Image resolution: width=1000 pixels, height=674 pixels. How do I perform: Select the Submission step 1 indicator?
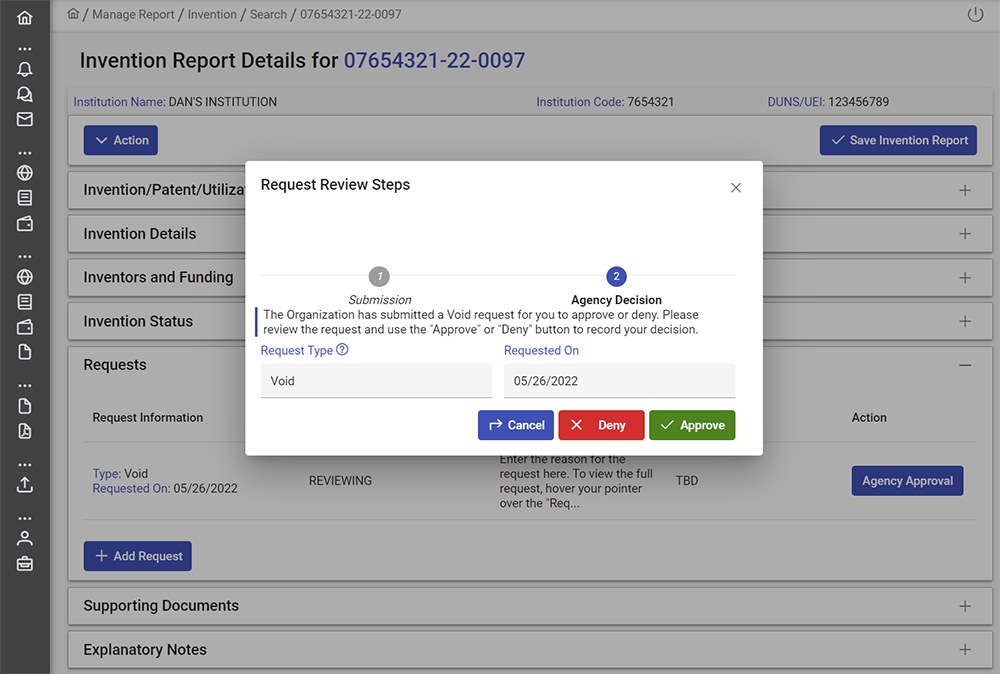click(x=379, y=276)
